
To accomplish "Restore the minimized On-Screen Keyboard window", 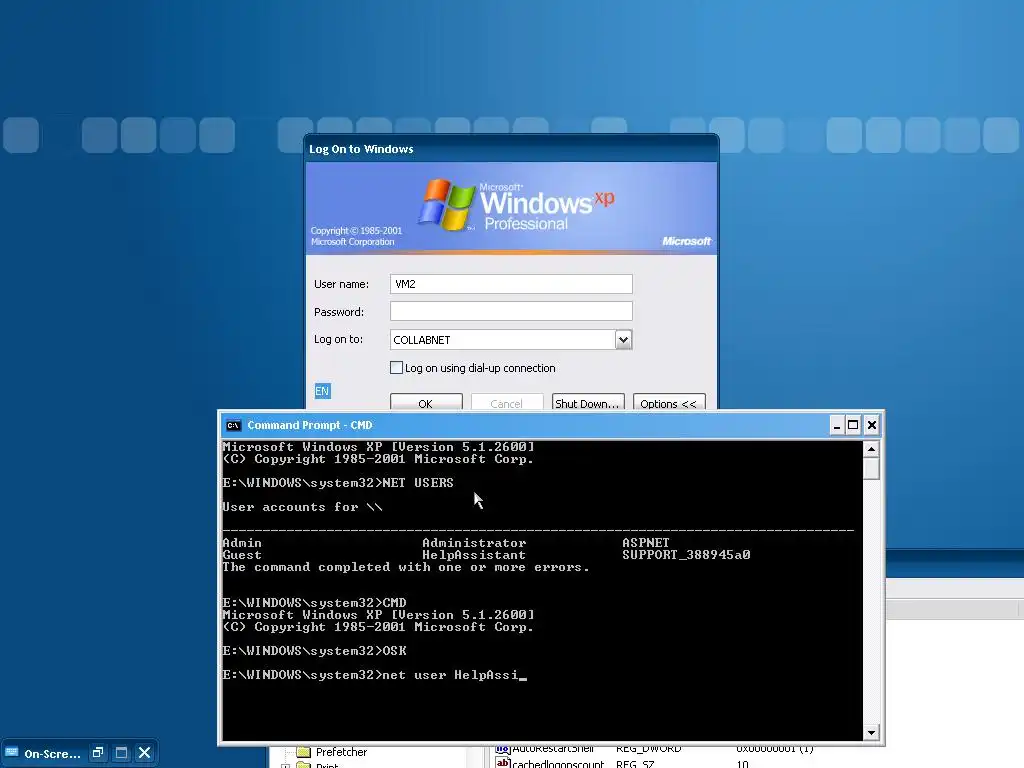I will click(x=98, y=752).
